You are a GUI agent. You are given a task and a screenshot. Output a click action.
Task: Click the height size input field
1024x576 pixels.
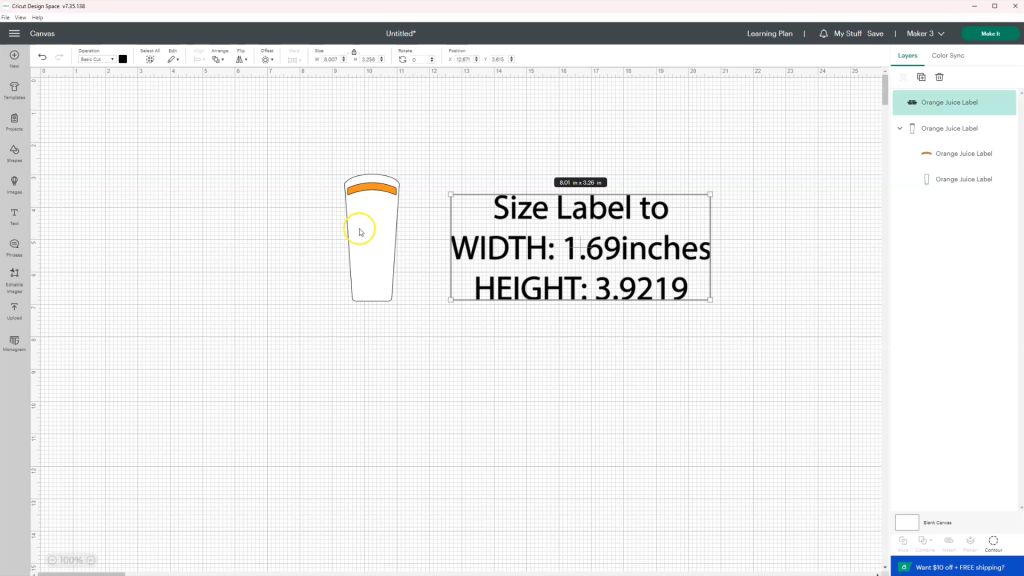370,59
